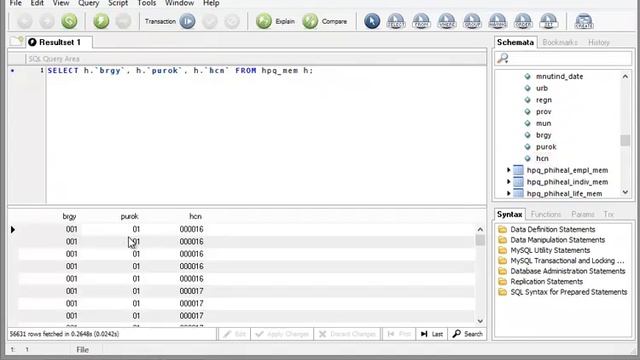Viewport: 640px width, 360px height.
Task: Jump to Last row button
Action: pyautogui.click(x=432, y=334)
